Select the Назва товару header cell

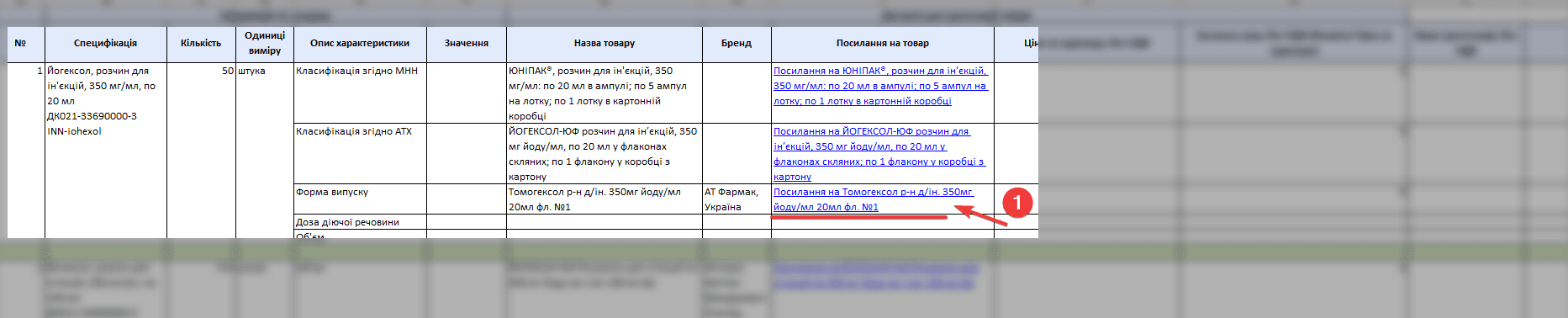tap(604, 44)
